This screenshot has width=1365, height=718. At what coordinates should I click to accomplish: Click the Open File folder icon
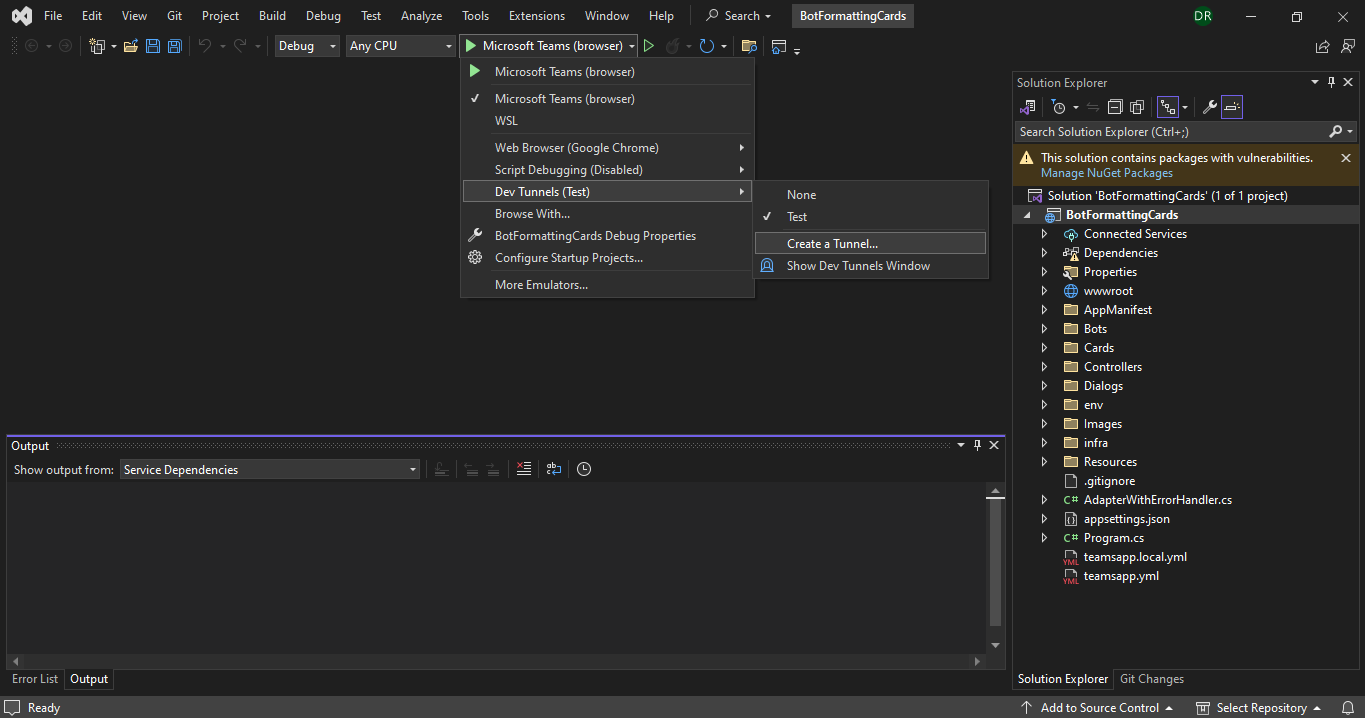tap(131, 46)
